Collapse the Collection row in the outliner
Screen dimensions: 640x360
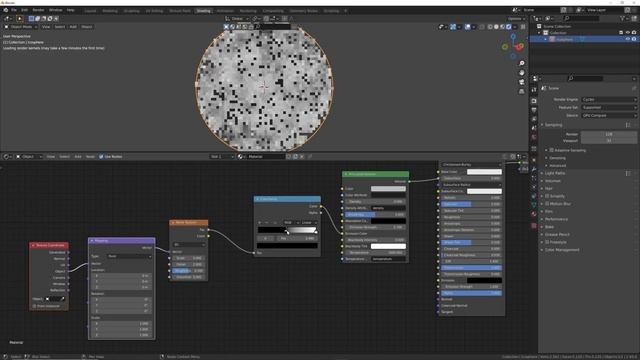tap(539, 33)
